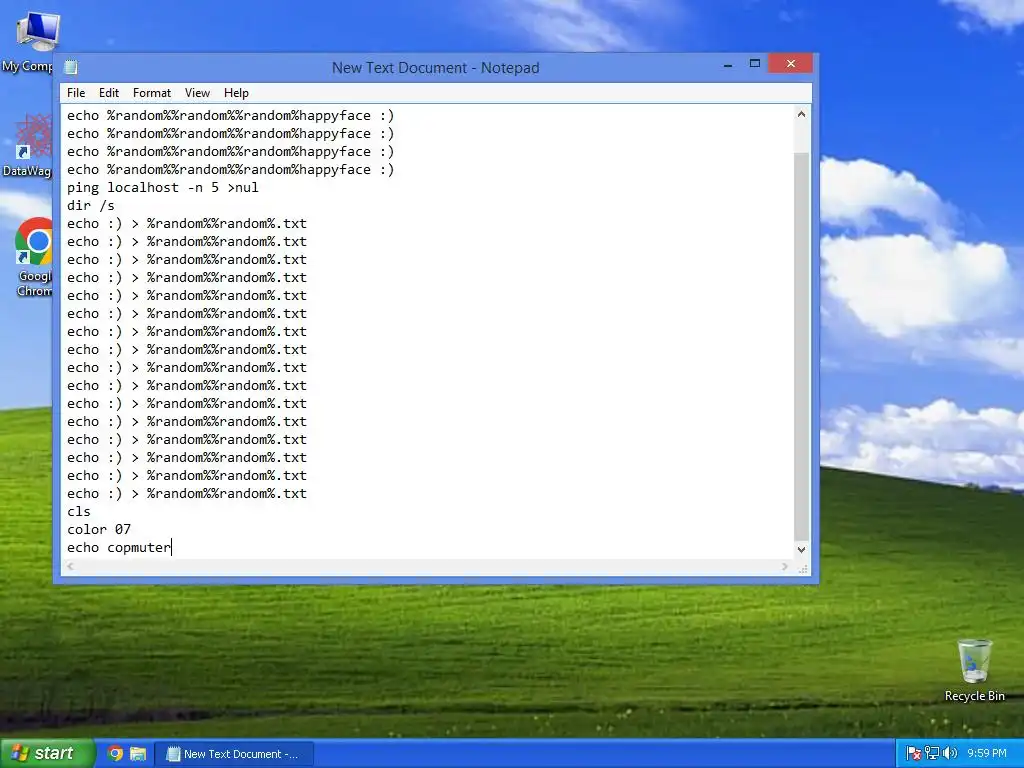Screen dimensions: 1024x768
Task: Click the line 'ping localhost -n 5 >nul'
Action: pos(163,187)
